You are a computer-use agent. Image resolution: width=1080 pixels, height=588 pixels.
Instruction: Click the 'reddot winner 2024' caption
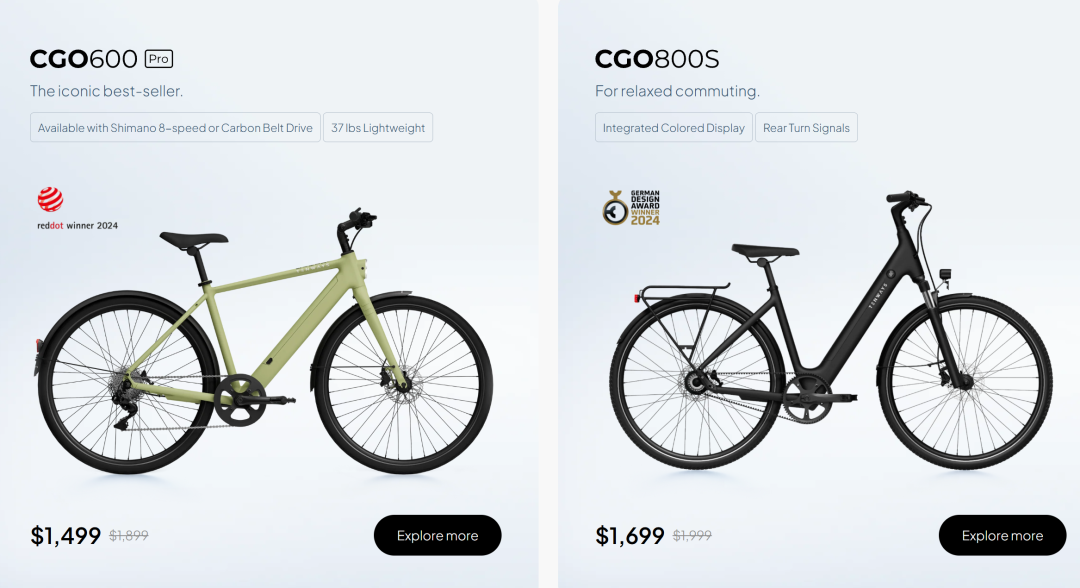pos(77,226)
